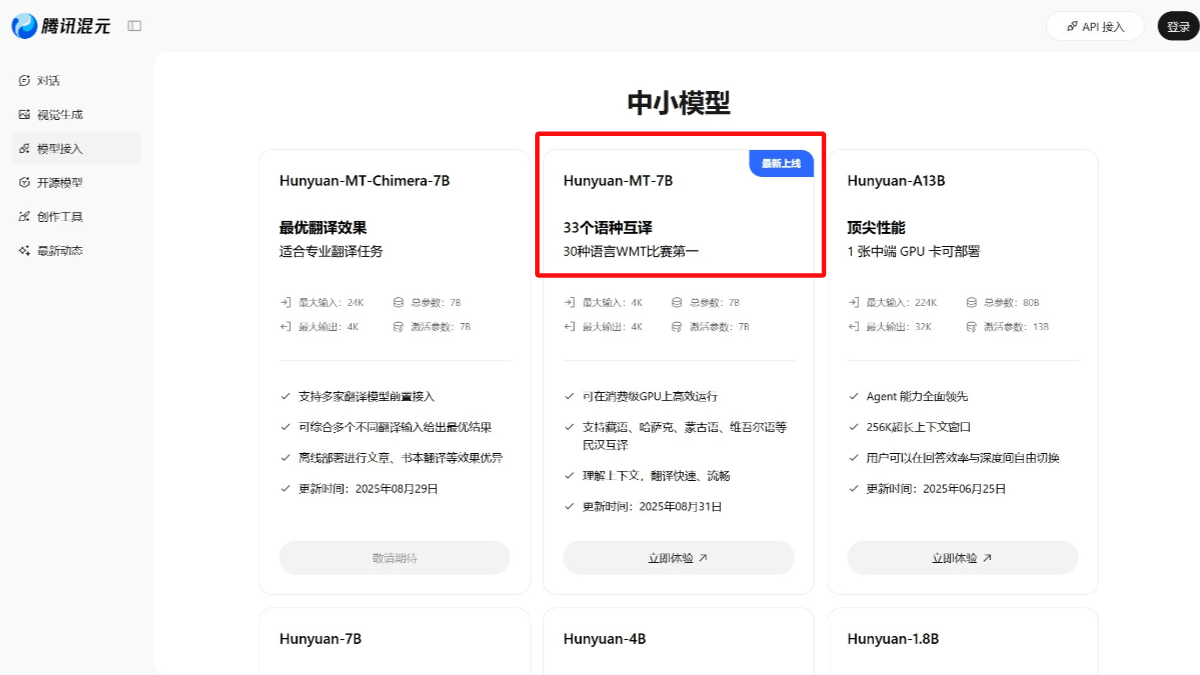This screenshot has height=675, width=1200.
Task: Click 离线部署进行文章、书本翻译等效果优异 text
Action: (x=401, y=458)
